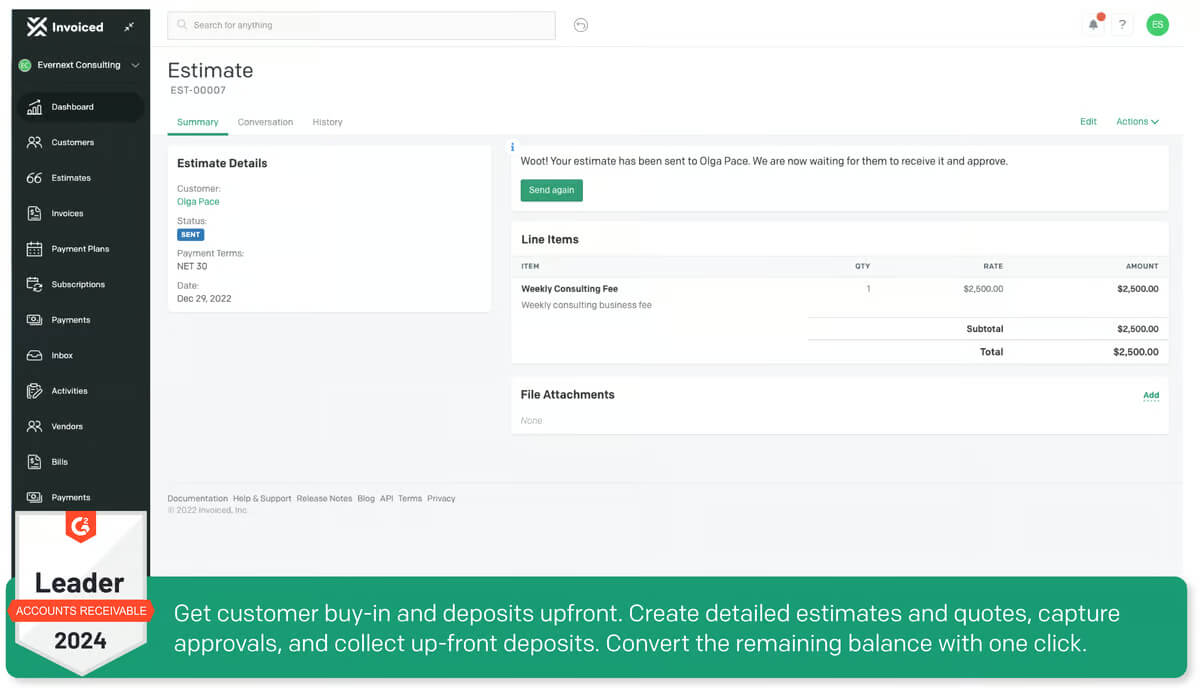The width and height of the screenshot is (1200, 688).
Task: Open Payments icon below Subscriptions
Action: coord(34,320)
